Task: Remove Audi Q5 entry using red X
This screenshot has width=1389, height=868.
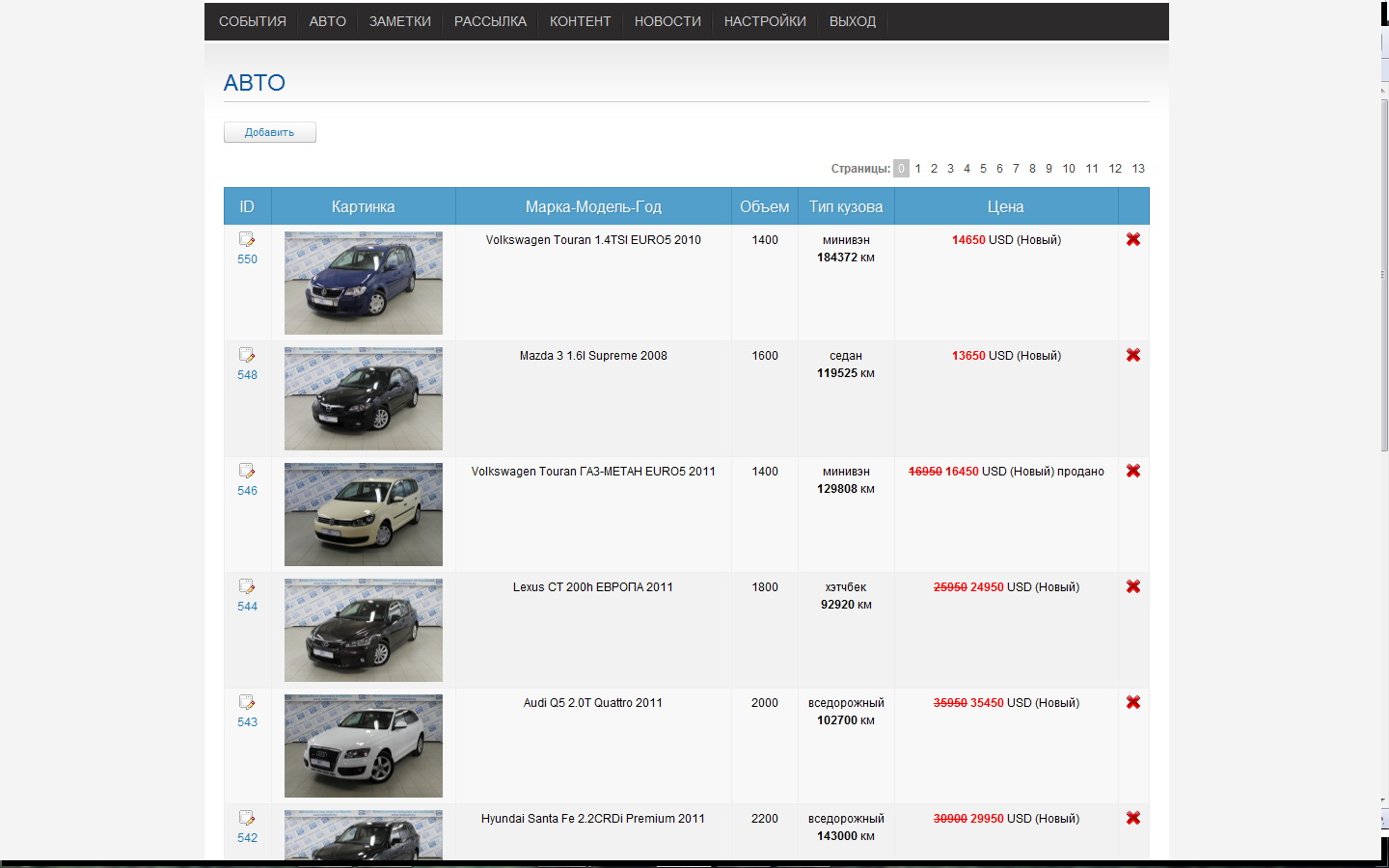Action: [1133, 702]
